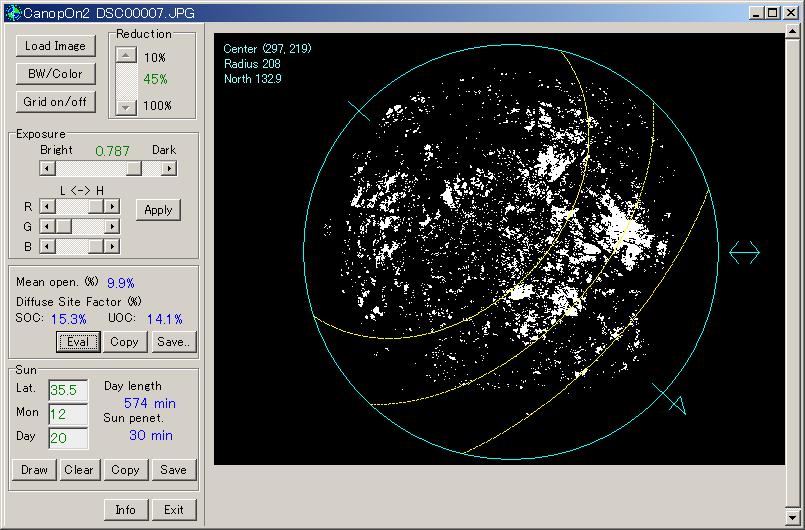Click the G channel slider thumb

[64, 226]
